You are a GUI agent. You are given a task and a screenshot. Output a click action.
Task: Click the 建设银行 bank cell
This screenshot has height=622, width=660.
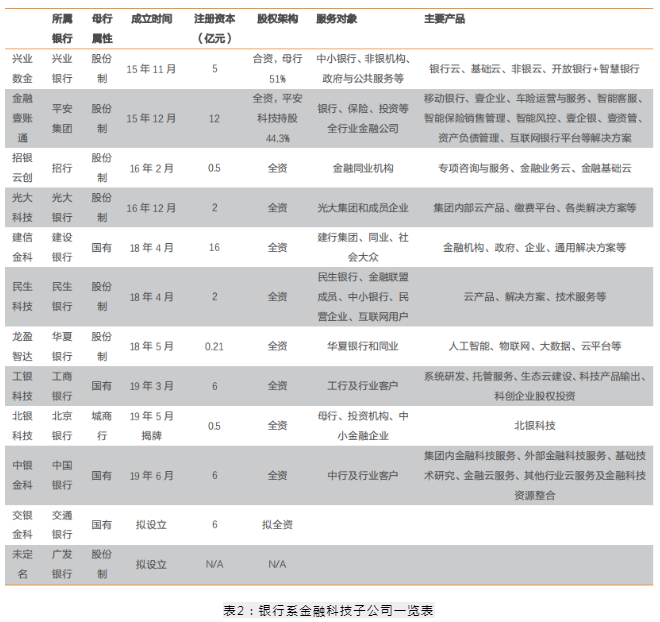[x=62, y=247]
